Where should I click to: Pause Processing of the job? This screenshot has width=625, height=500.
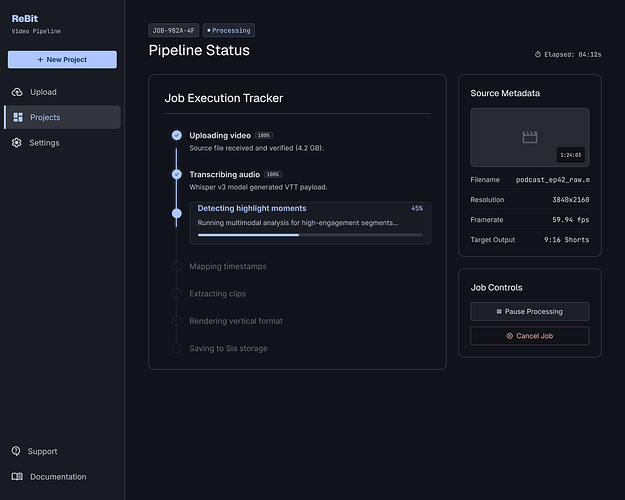click(x=530, y=311)
